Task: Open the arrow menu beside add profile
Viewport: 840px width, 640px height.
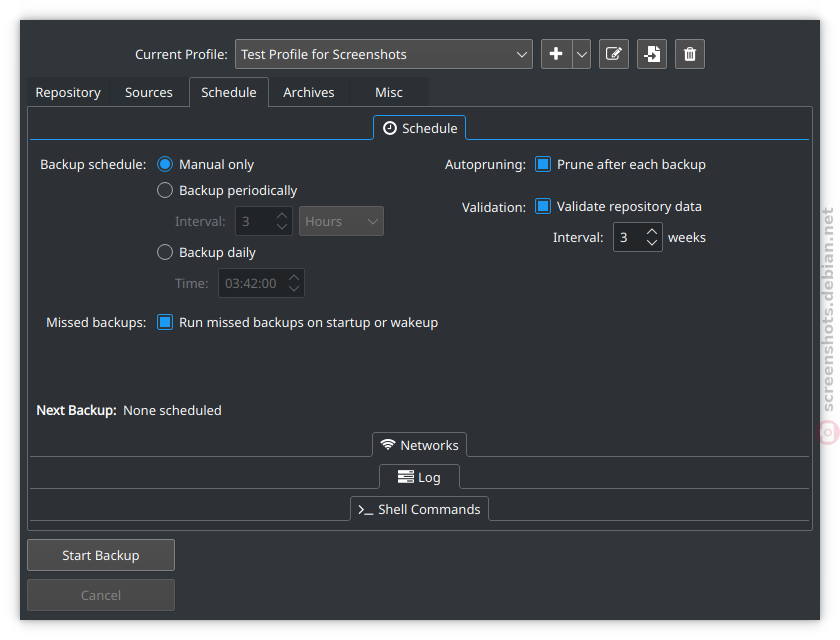Action: (x=581, y=54)
